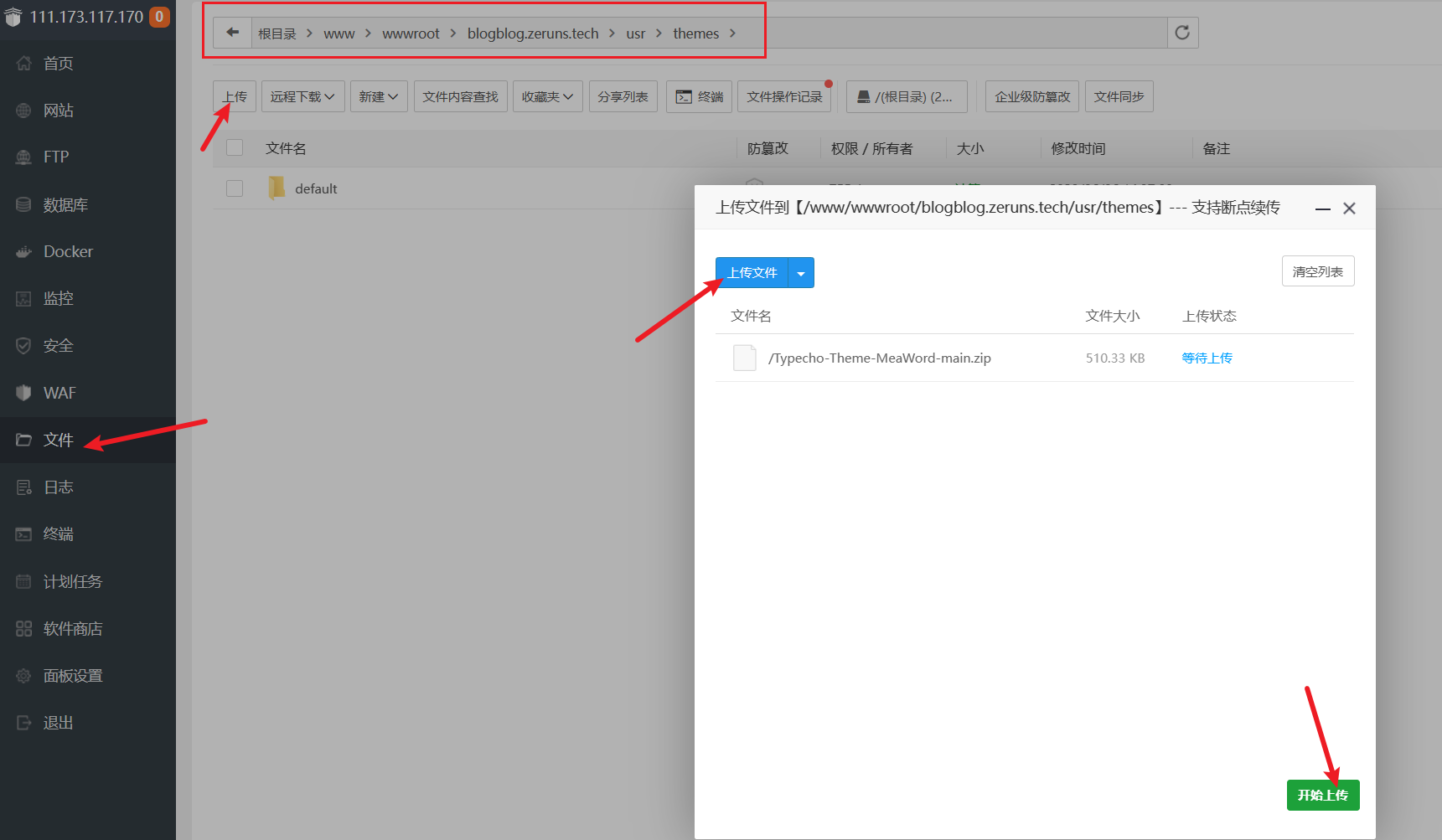Click the globe icon beside 网站
The height and width of the screenshot is (840, 1442).
tap(23, 110)
